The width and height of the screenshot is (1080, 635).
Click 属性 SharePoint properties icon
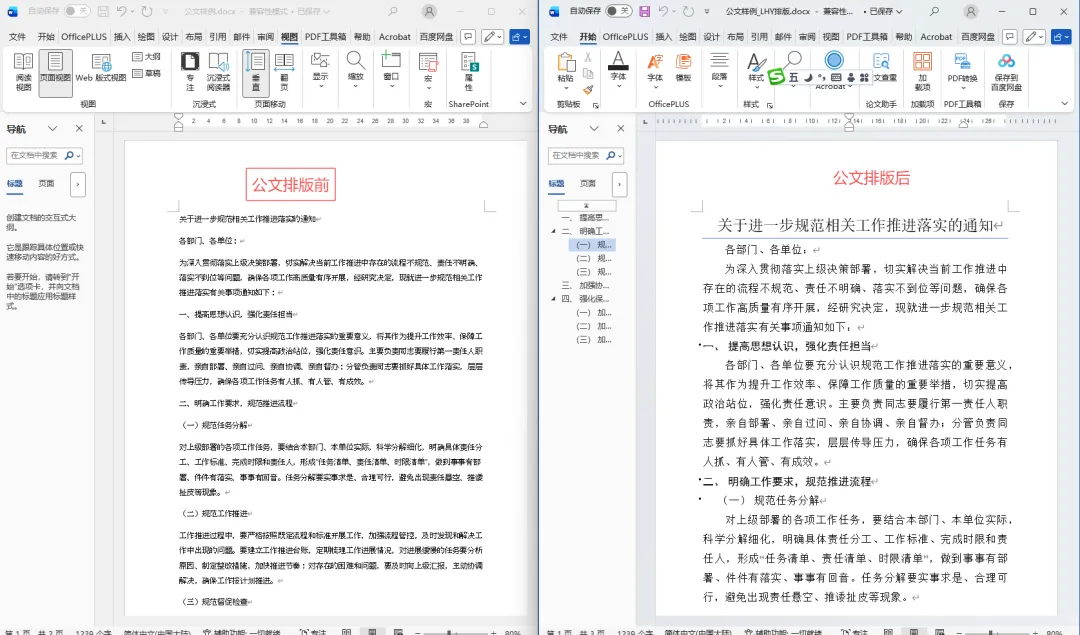pos(469,72)
